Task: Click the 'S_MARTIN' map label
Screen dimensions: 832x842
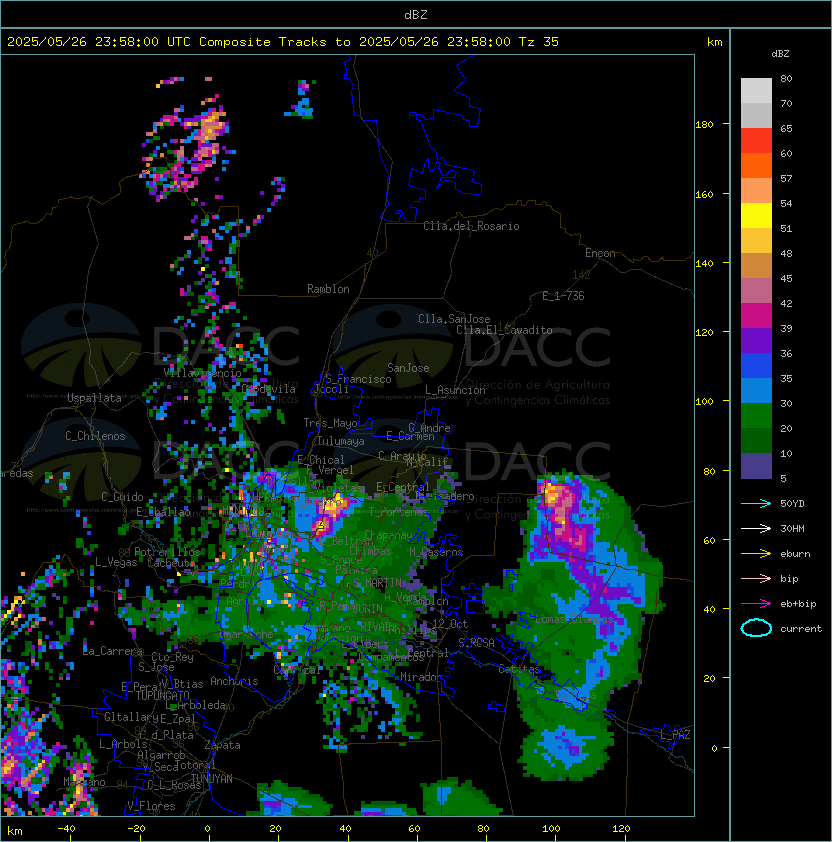Action: coord(377,582)
